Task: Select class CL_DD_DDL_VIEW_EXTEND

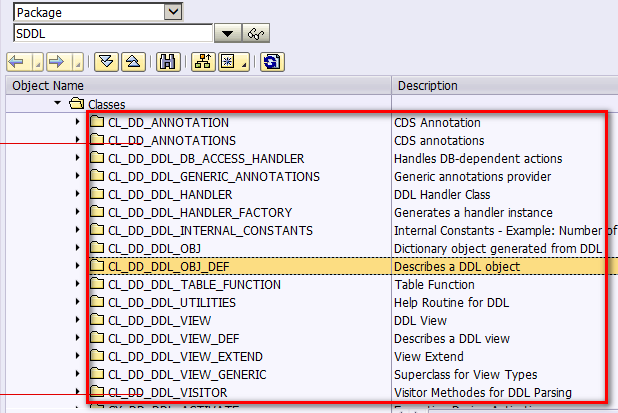Action: pyautogui.click(x=186, y=357)
